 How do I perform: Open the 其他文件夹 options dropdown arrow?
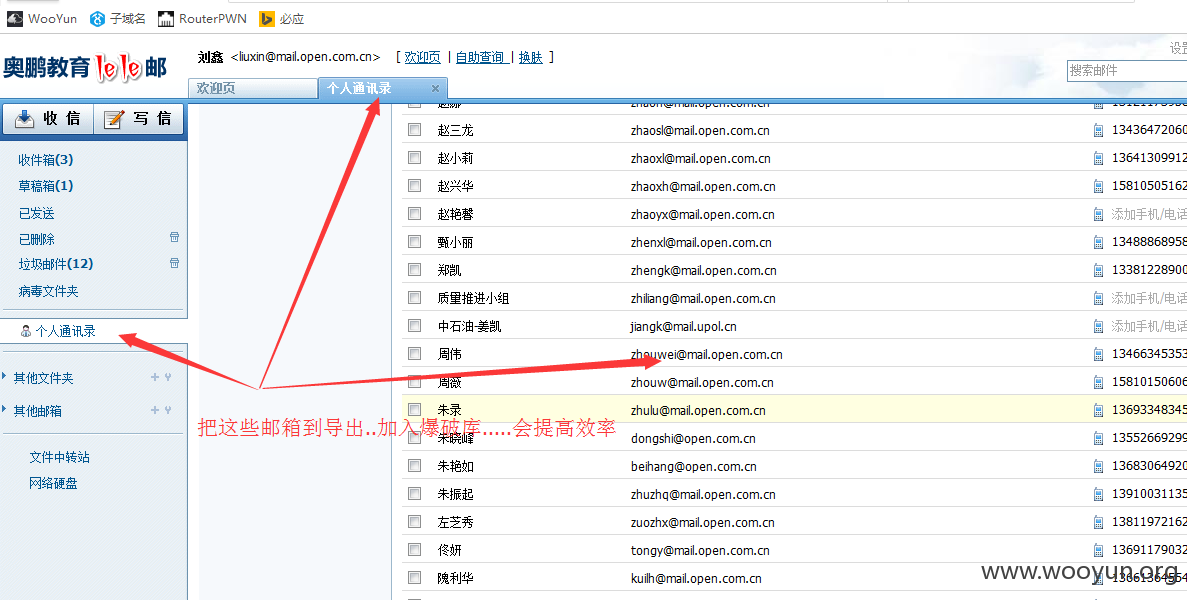pos(167,377)
